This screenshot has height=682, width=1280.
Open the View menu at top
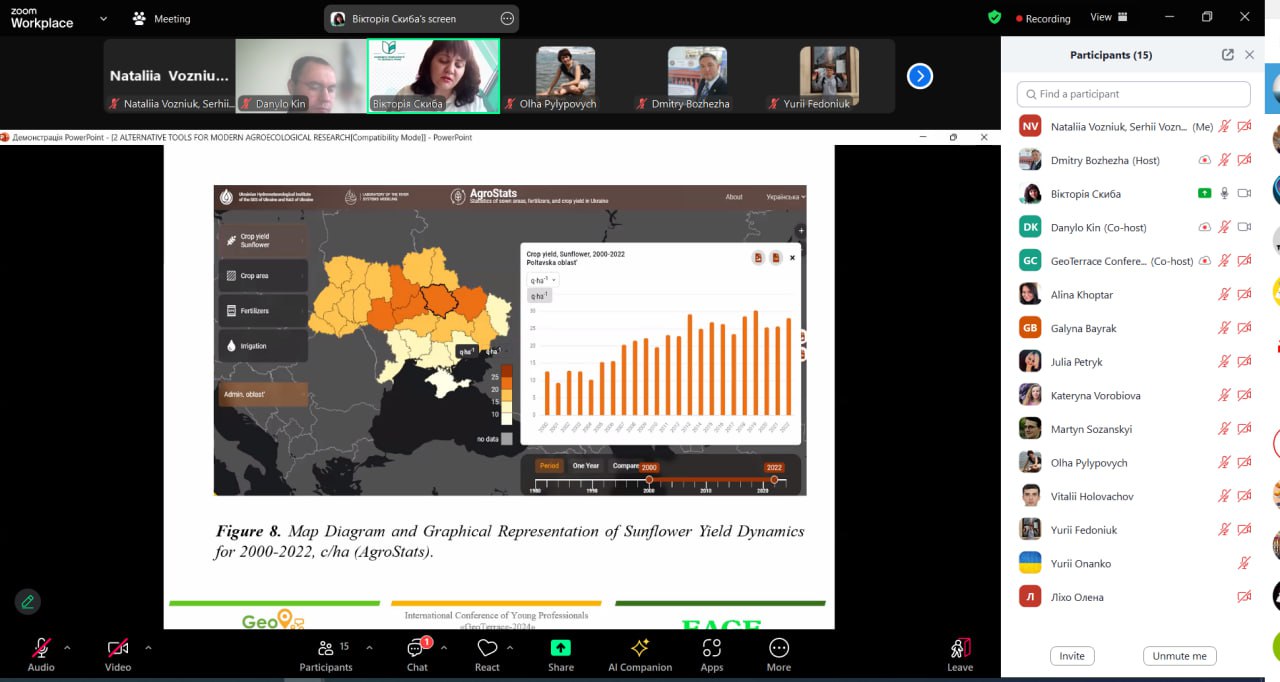[1109, 17]
